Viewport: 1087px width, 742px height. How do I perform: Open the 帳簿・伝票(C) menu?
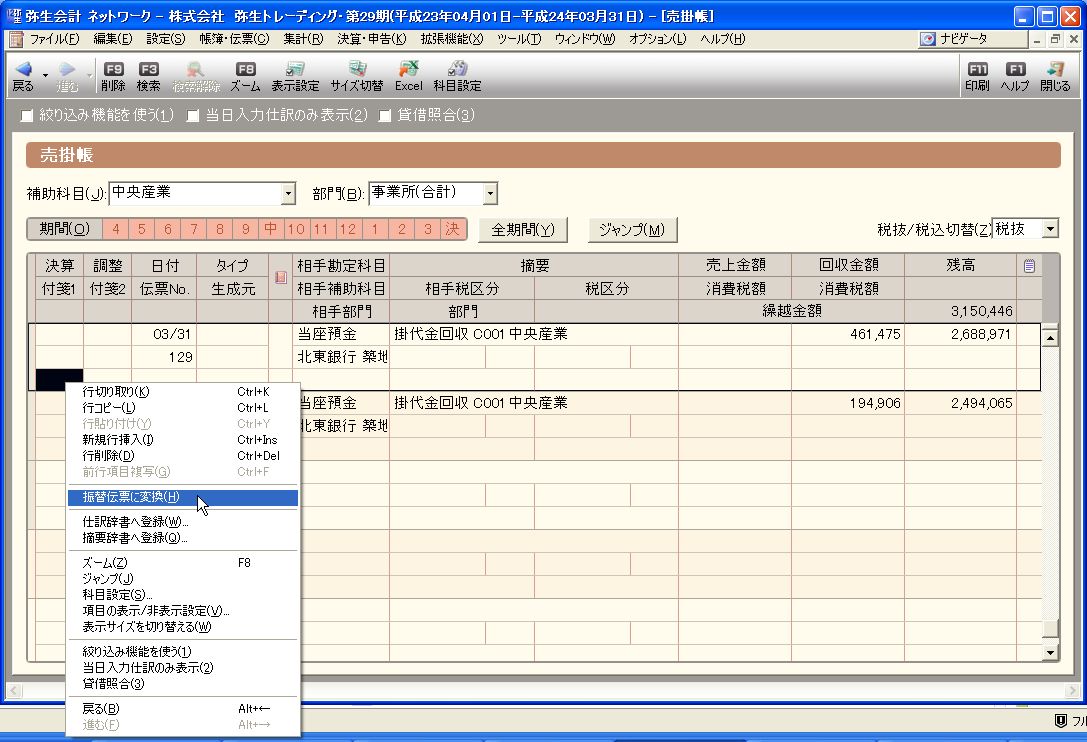(x=234, y=40)
